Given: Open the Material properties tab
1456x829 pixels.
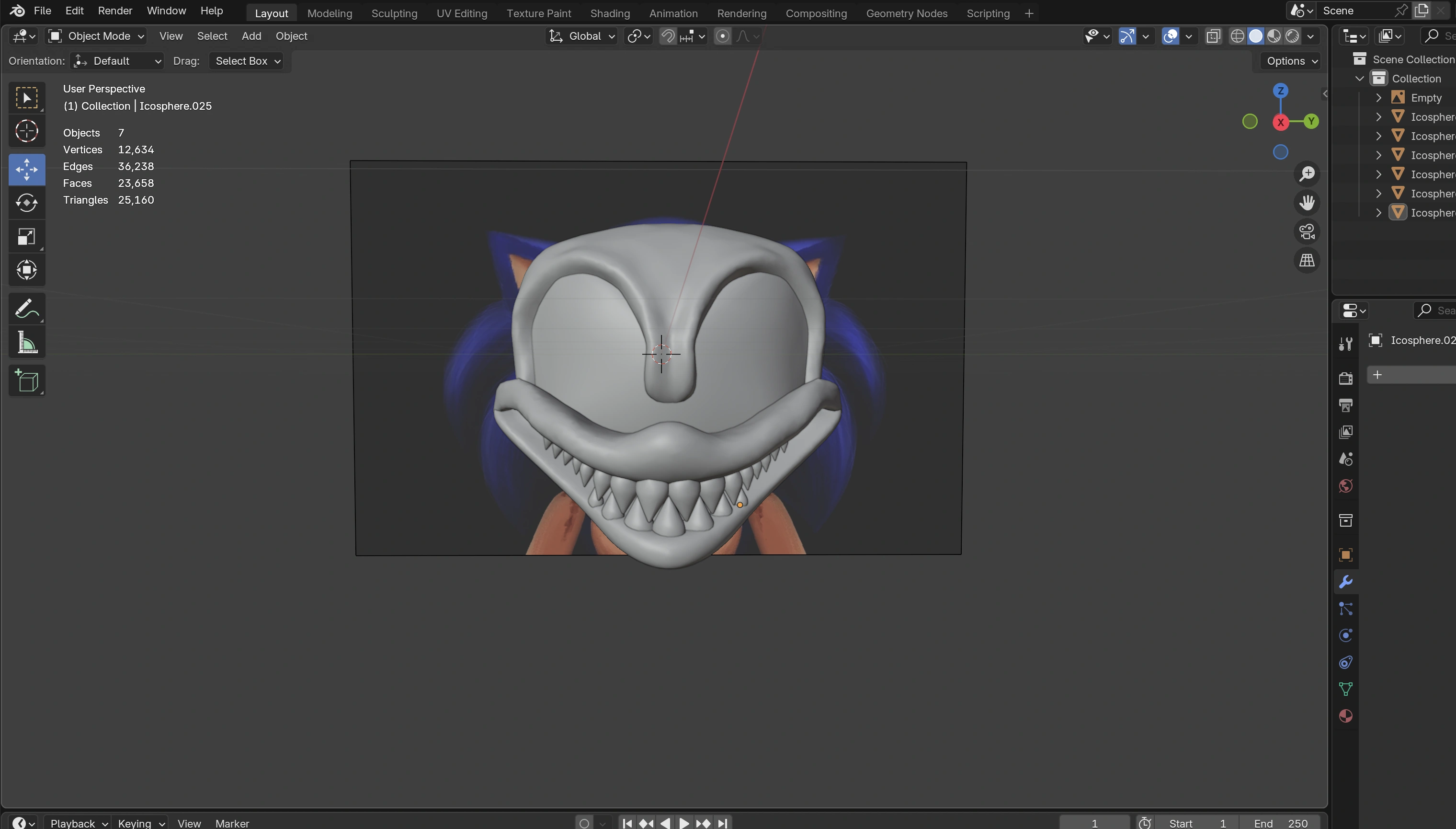Looking at the screenshot, I should click(x=1346, y=716).
